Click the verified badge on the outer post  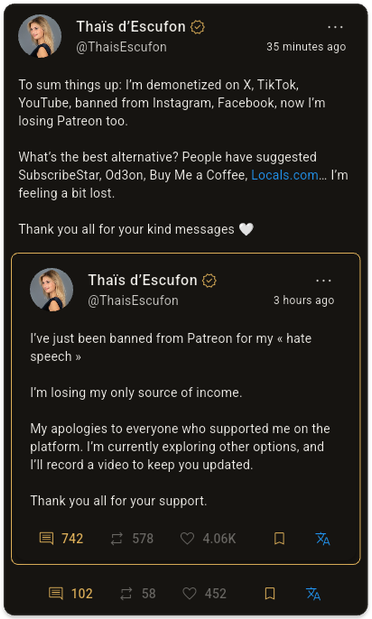click(197, 27)
